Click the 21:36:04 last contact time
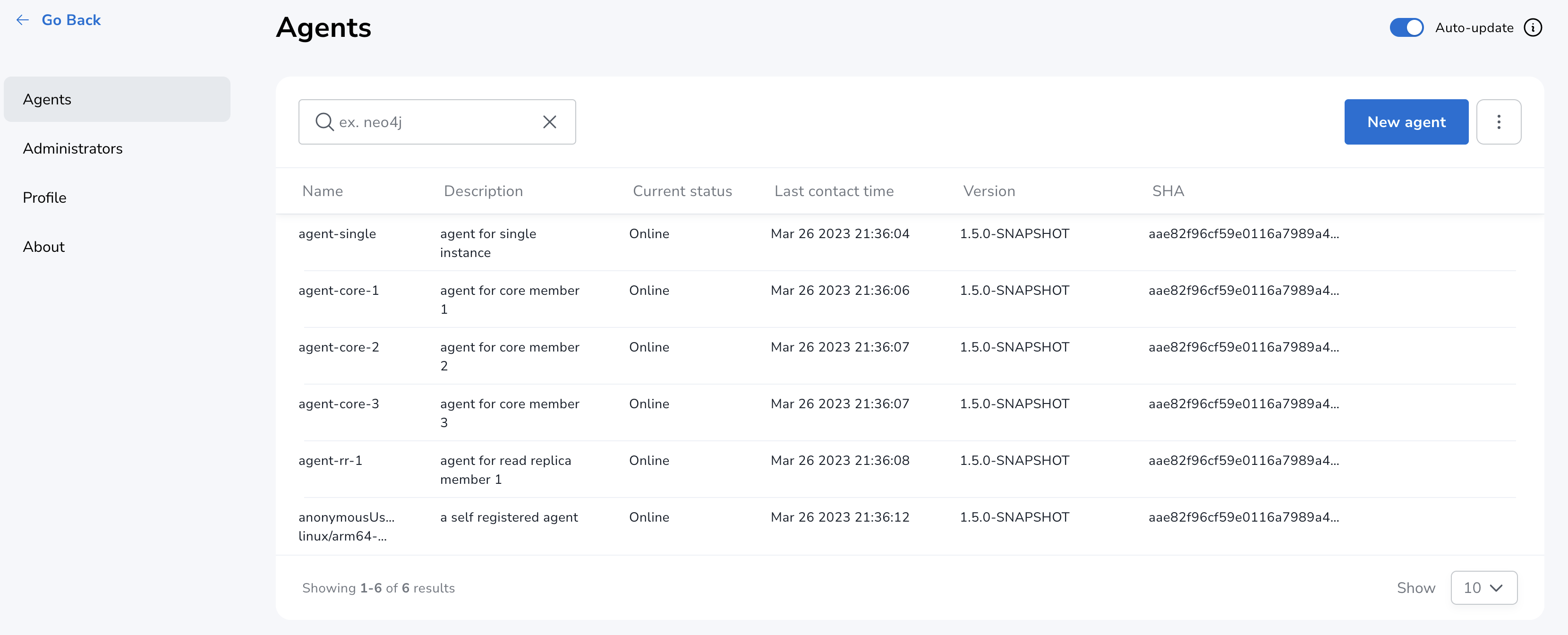 pyautogui.click(x=839, y=234)
